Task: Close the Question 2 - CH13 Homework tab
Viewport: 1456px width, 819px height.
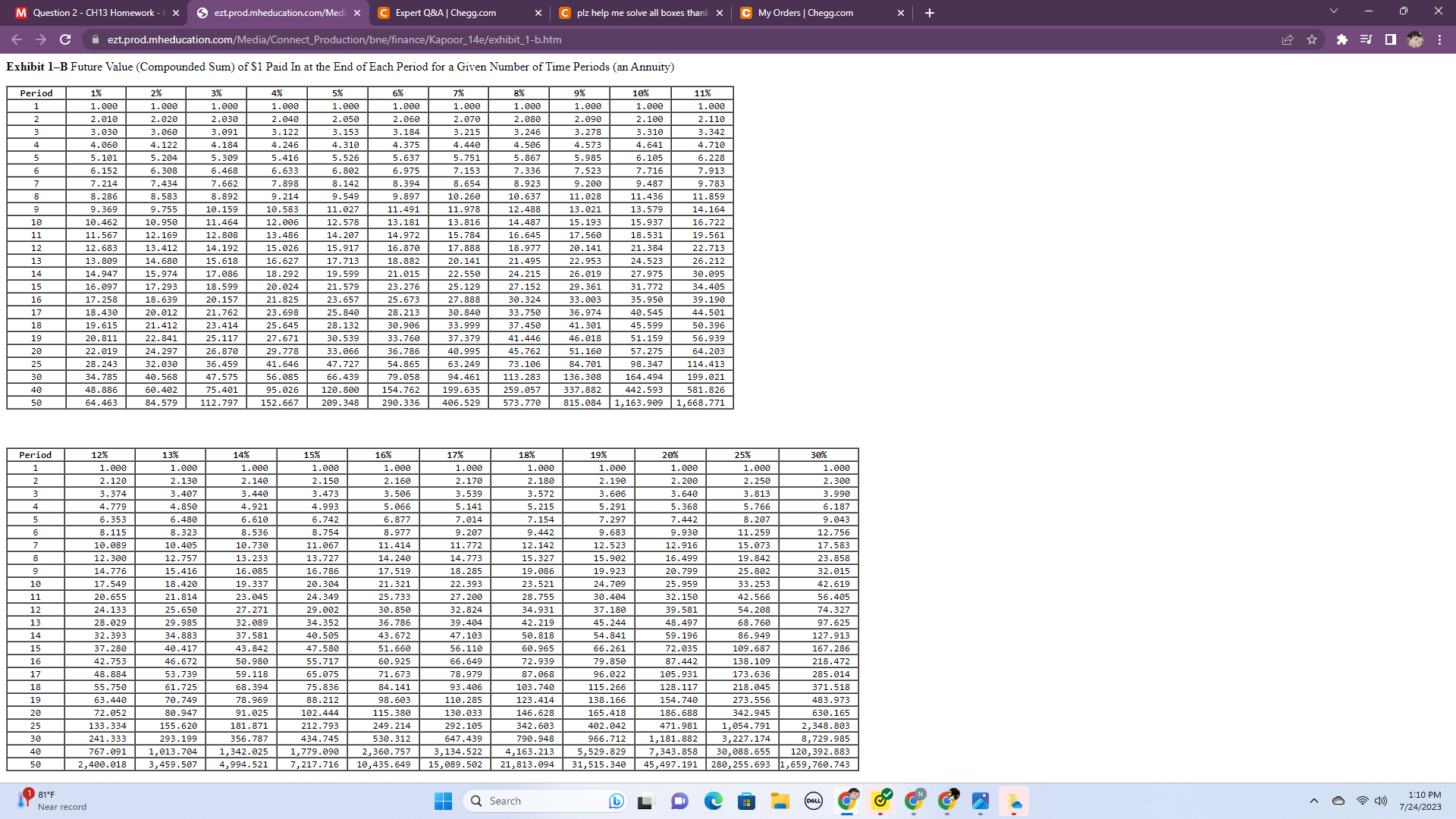Action: tap(176, 13)
